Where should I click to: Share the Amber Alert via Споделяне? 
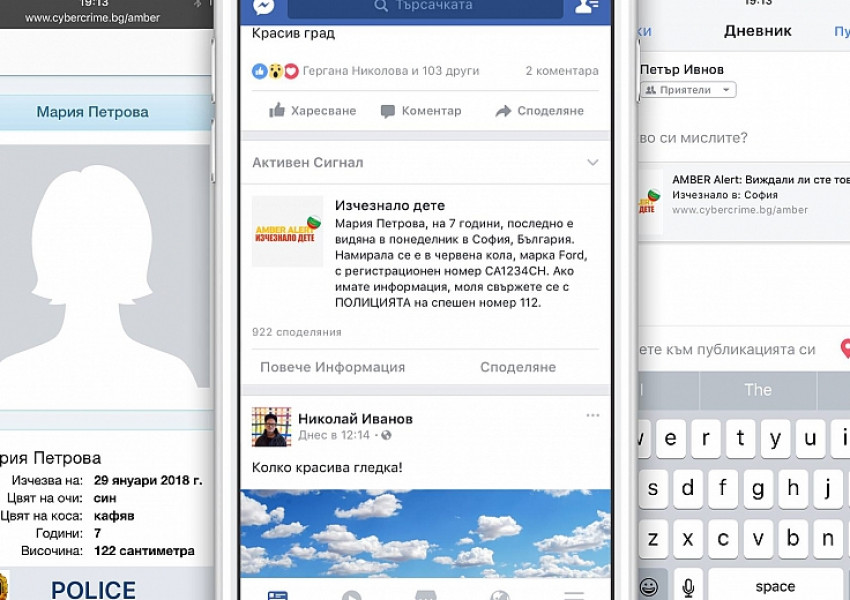[517, 367]
